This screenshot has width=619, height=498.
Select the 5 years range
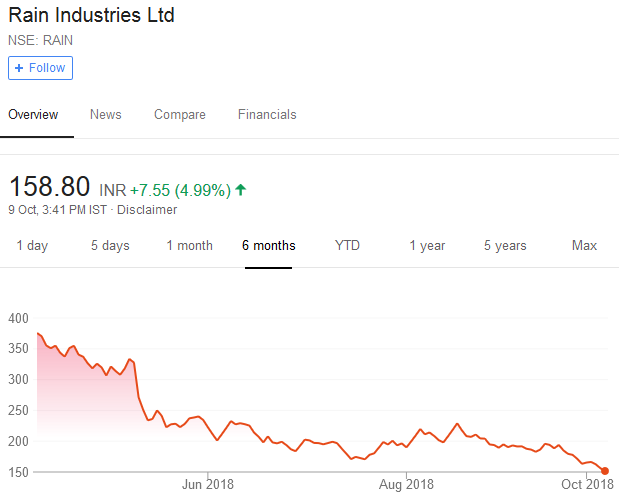pos(505,246)
